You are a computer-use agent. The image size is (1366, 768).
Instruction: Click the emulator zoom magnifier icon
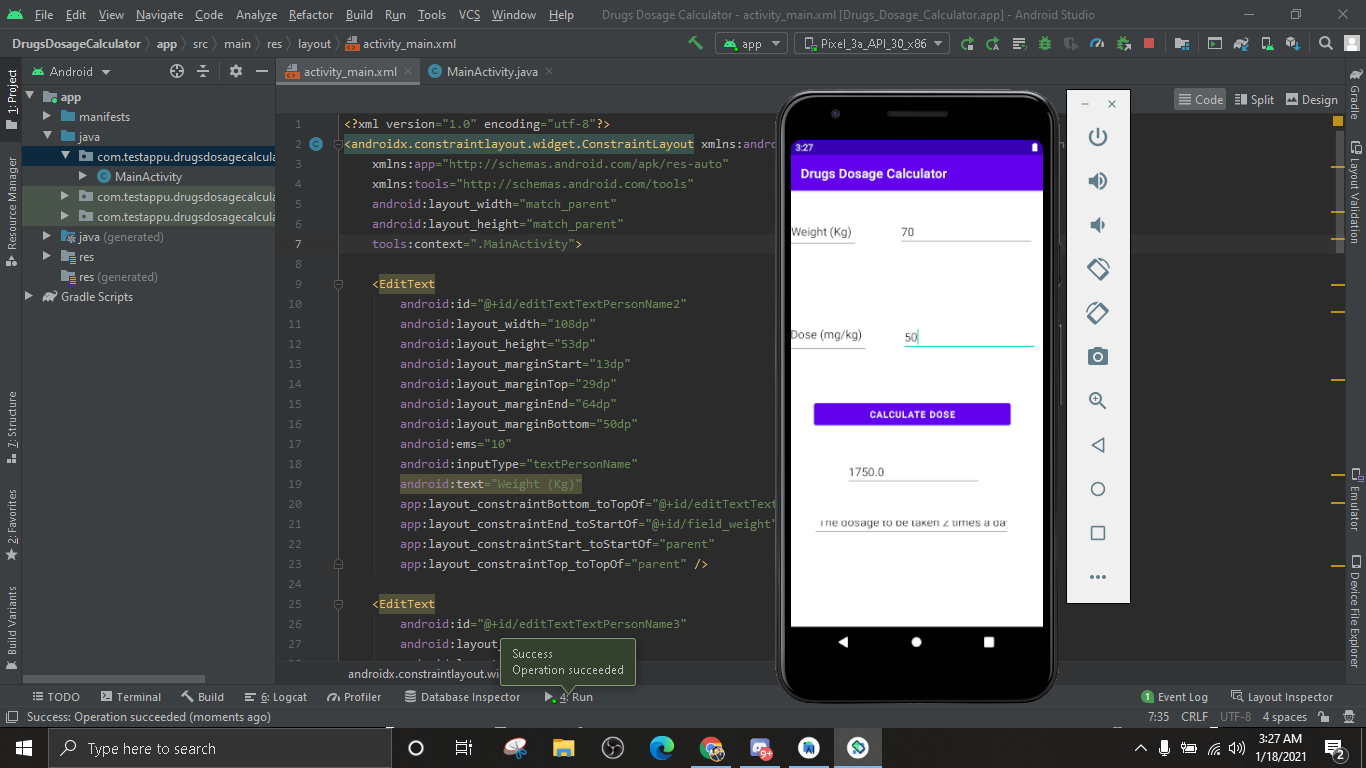[1098, 401]
